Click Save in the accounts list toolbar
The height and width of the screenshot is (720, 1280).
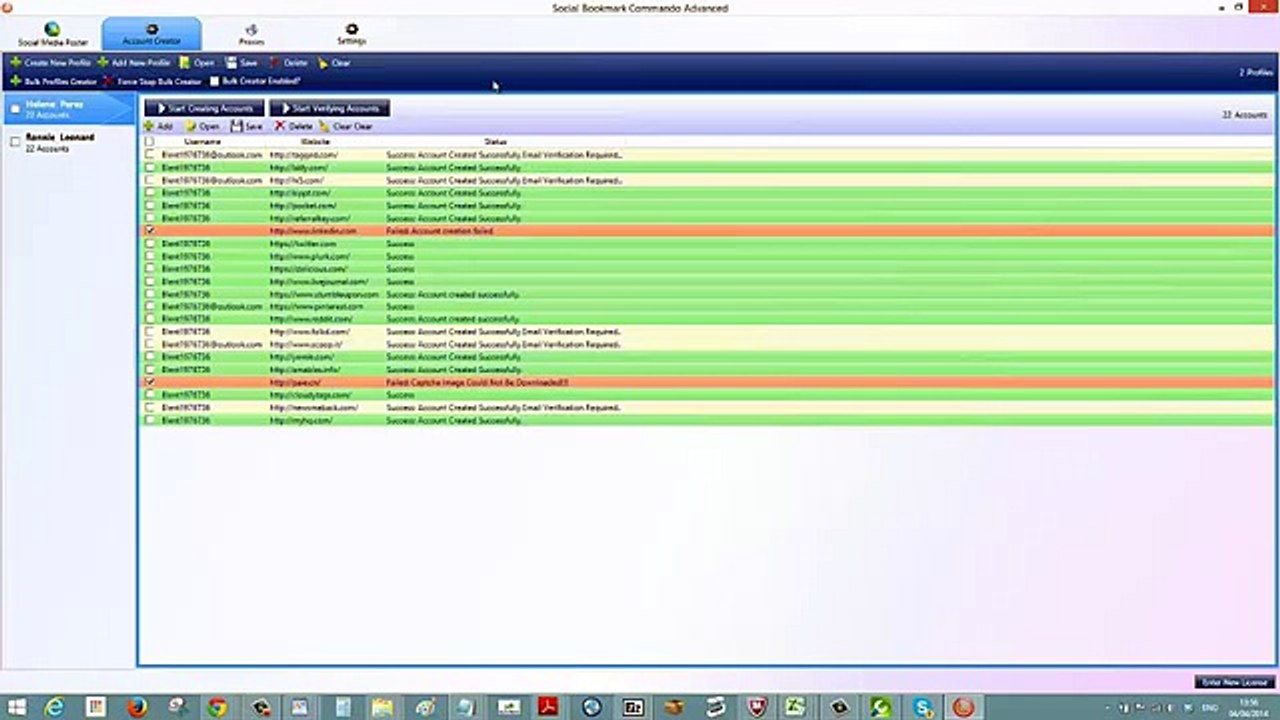(x=247, y=126)
